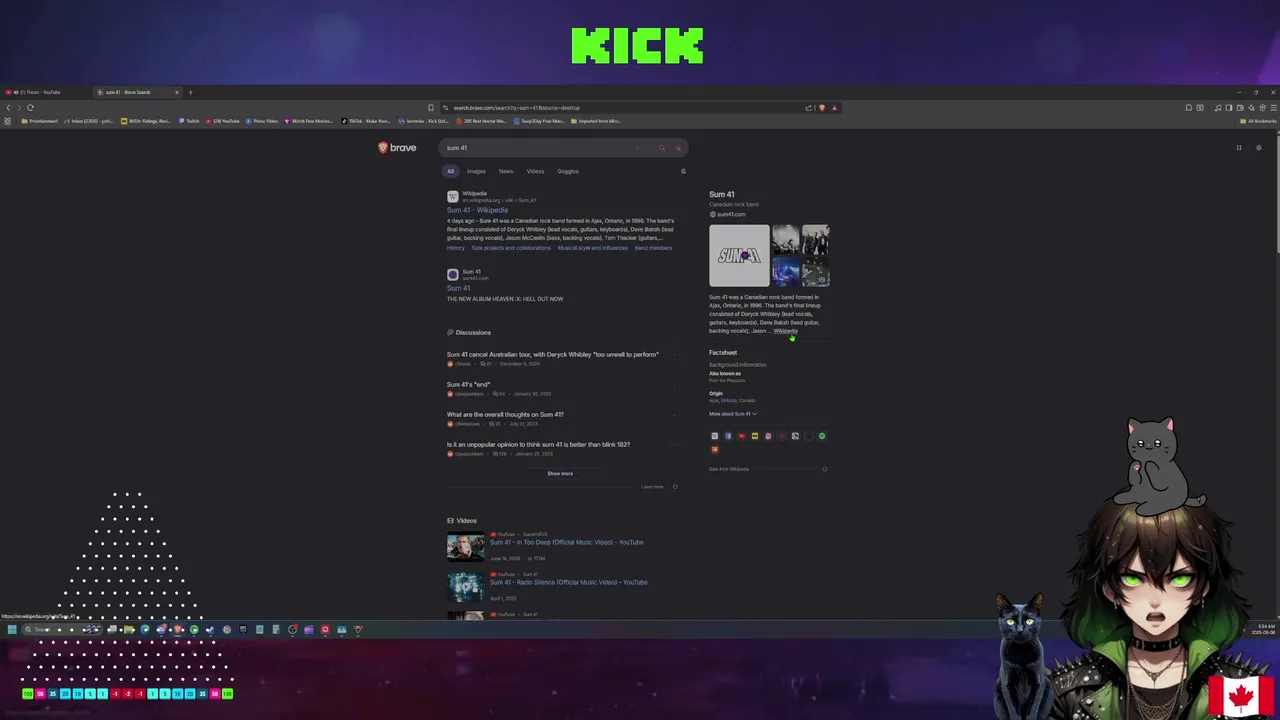
Task: Click the browser back arrow
Action: [7, 107]
